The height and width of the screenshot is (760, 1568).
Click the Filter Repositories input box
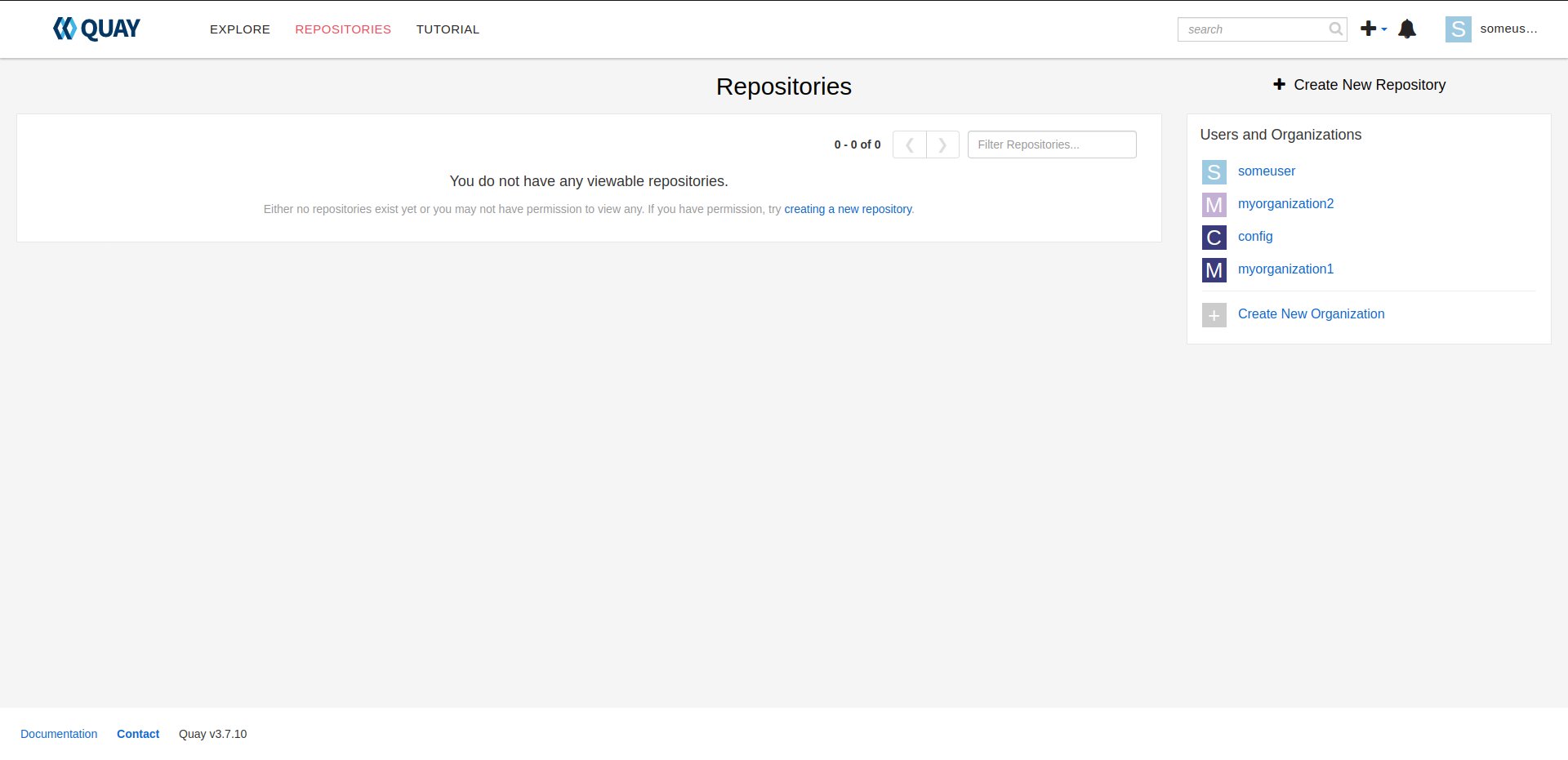[1051, 144]
